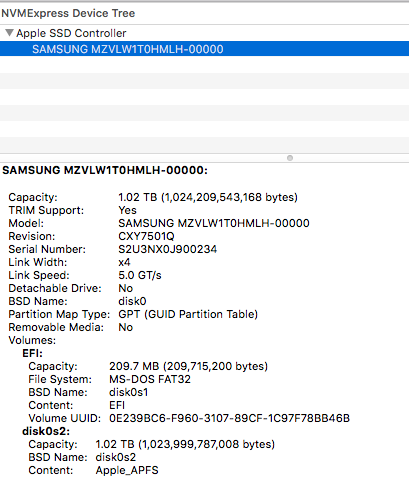Click the NVMExpress Device Tree column header

204,13
